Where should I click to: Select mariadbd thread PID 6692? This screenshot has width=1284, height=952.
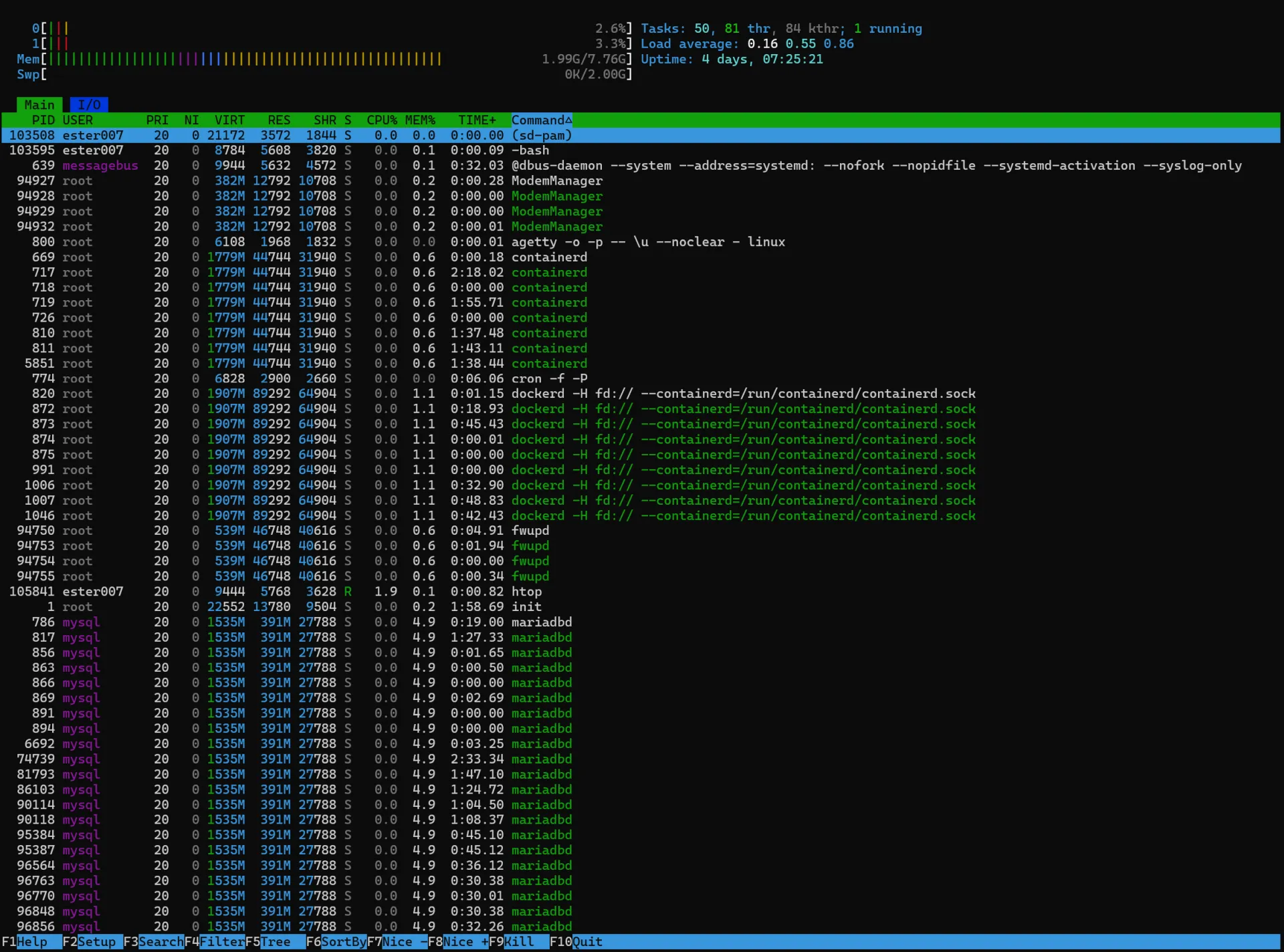pyautogui.click(x=641, y=744)
